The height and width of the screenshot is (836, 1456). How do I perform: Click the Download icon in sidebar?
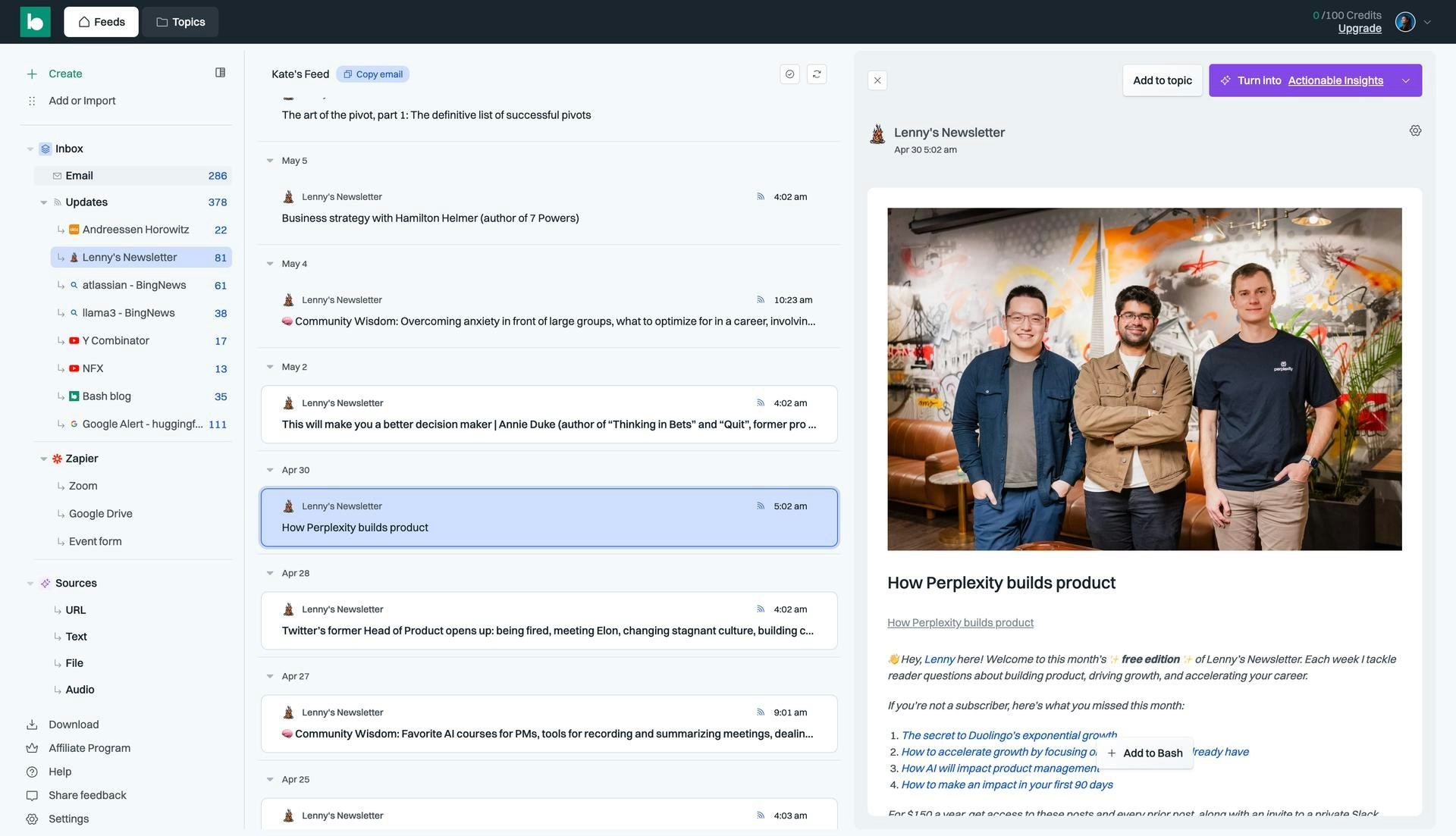pos(32,725)
